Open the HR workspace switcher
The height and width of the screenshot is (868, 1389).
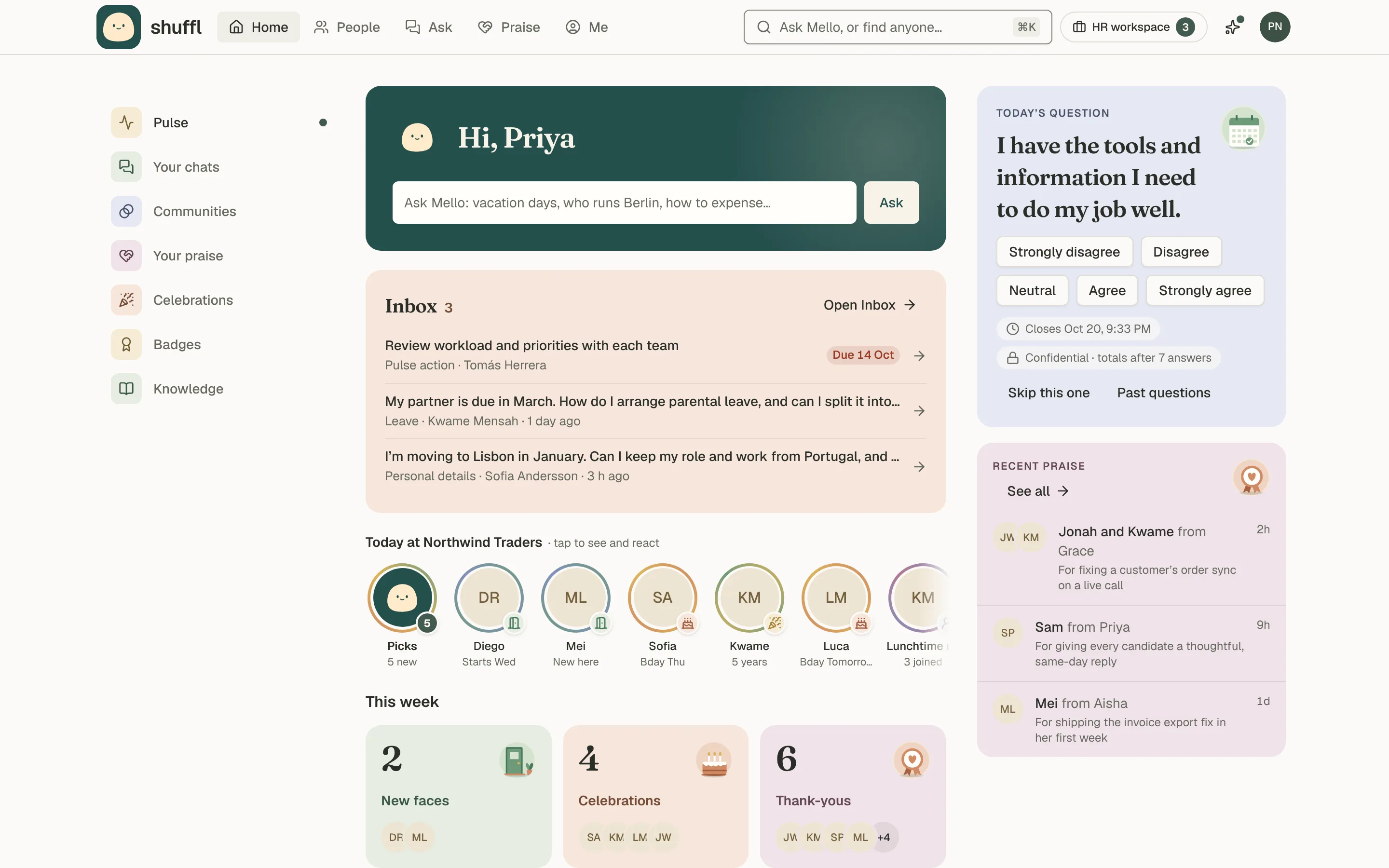point(1133,27)
